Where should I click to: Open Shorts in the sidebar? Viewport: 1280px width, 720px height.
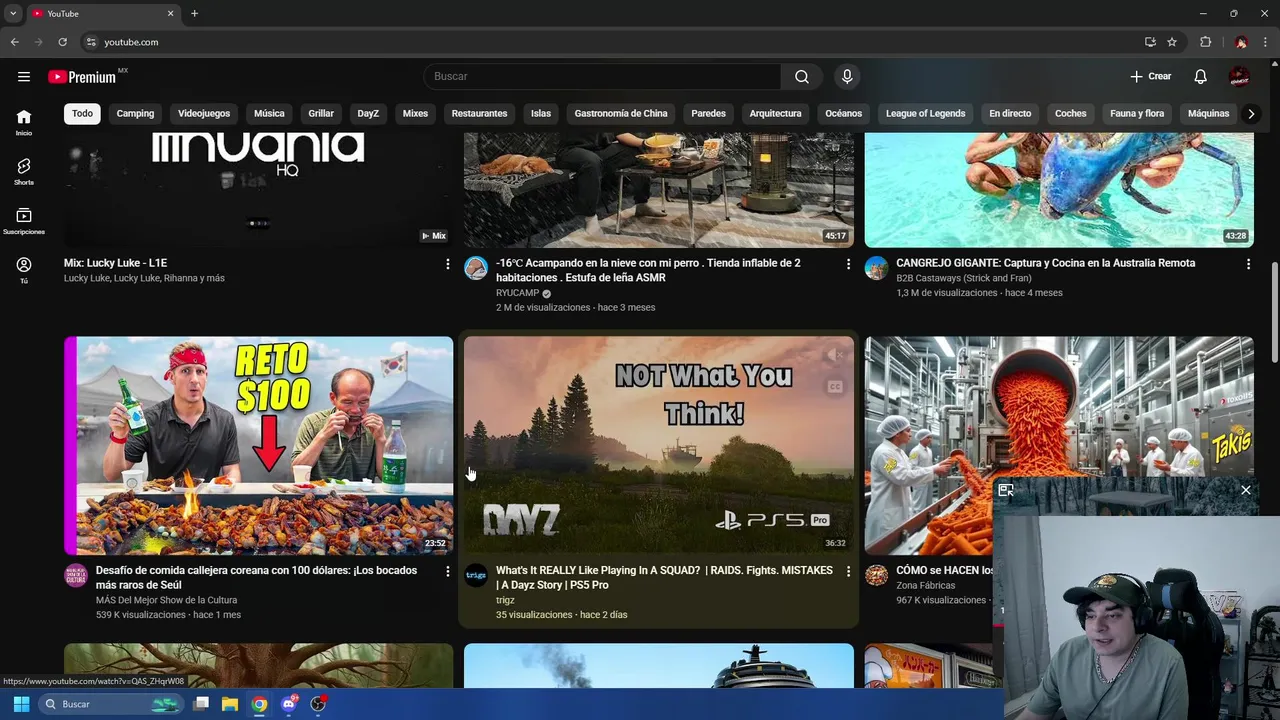tap(24, 171)
